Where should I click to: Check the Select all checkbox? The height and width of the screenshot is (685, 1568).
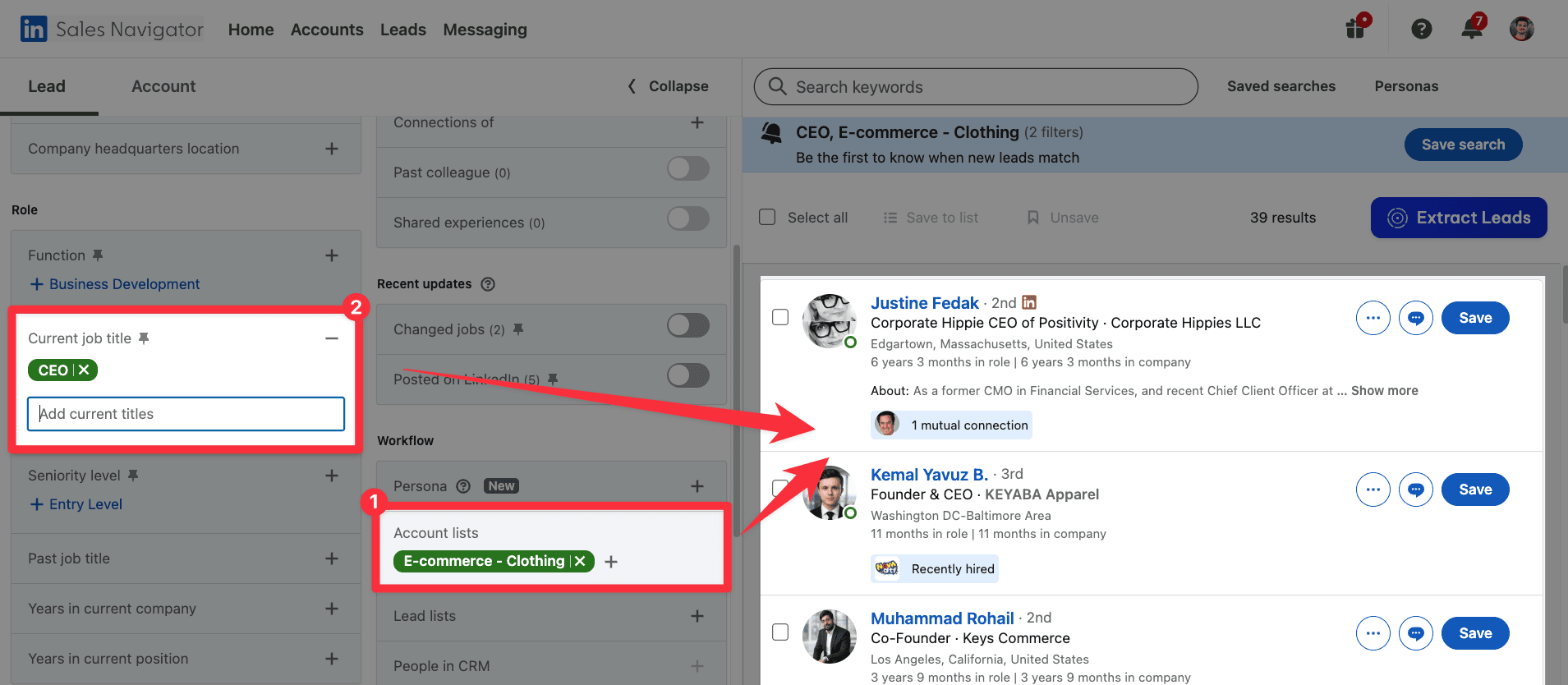click(x=767, y=217)
